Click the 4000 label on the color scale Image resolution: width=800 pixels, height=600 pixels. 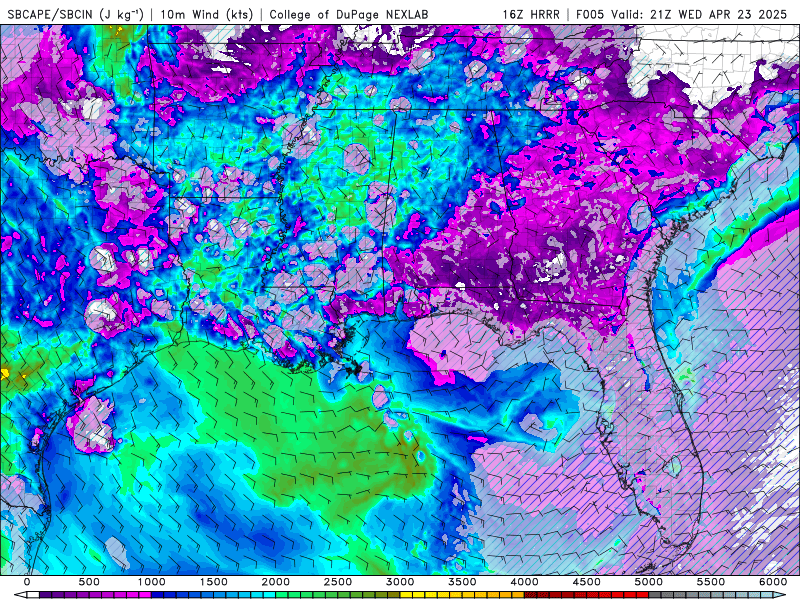click(524, 582)
